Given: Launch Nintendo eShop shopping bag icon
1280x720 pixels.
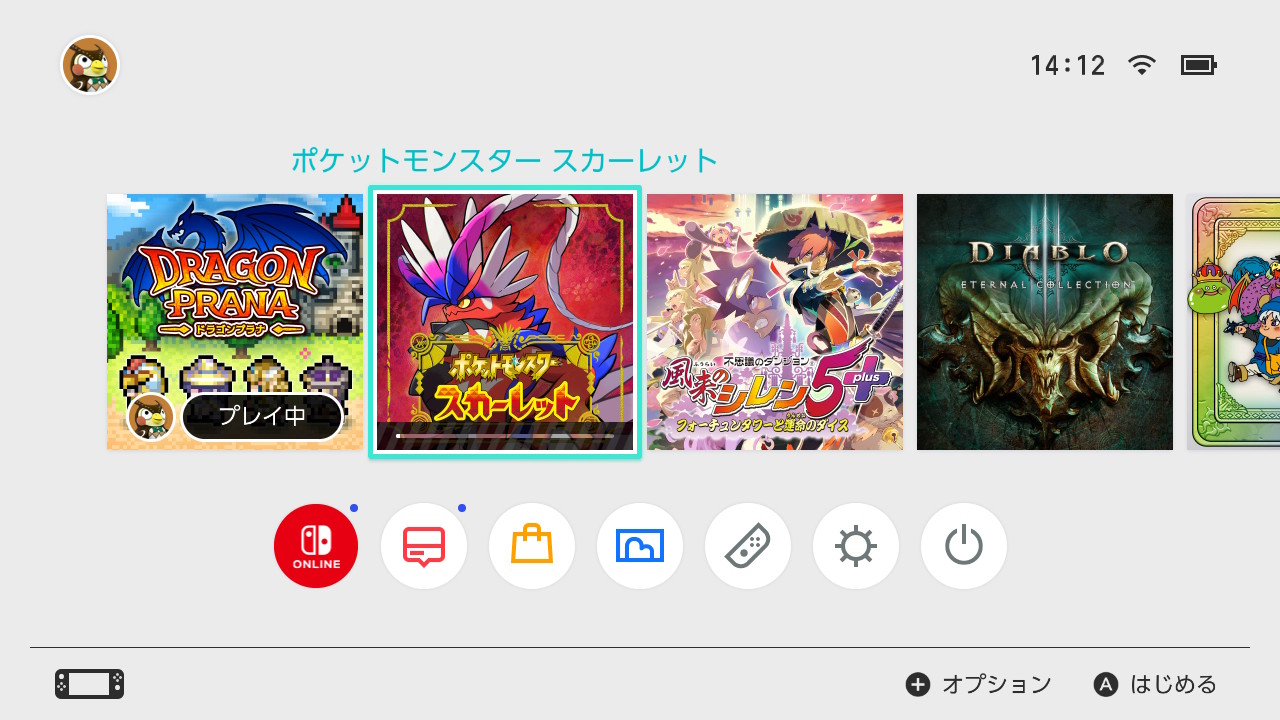Looking at the screenshot, I should tap(532, 546).
